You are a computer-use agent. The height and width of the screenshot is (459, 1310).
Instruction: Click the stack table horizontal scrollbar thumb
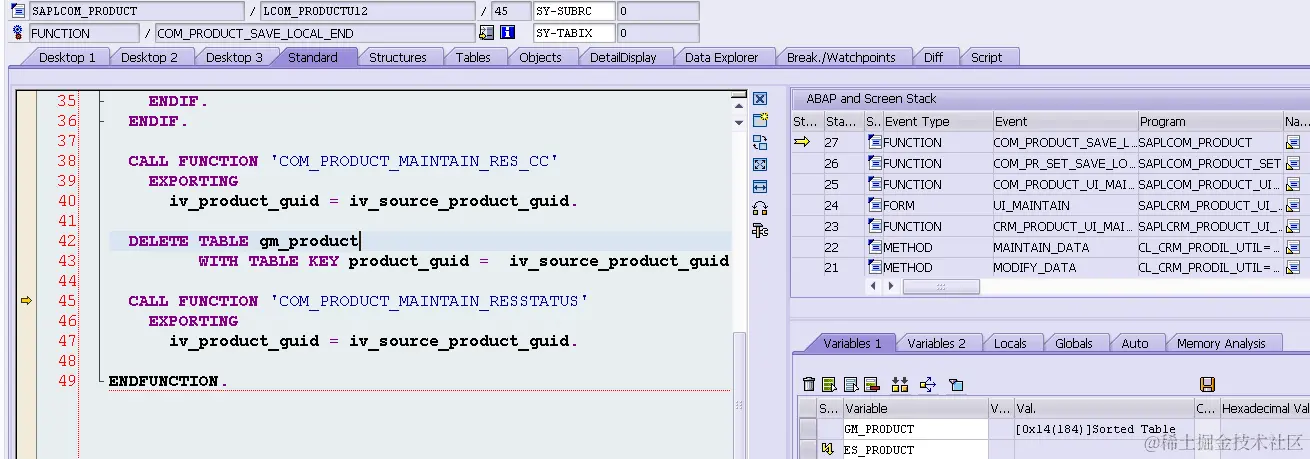click(941, 287)
